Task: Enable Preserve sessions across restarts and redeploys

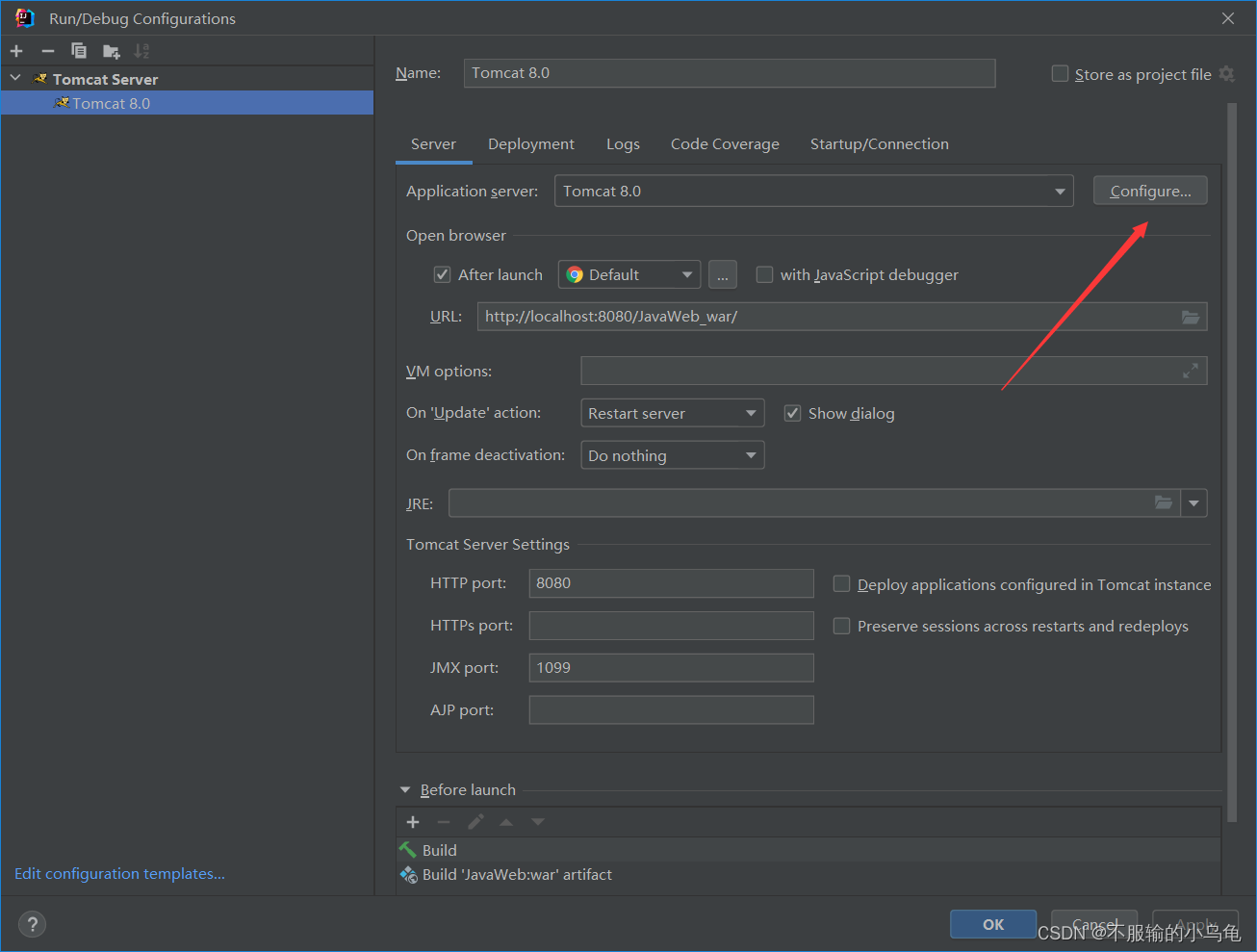Action: coord(841,626)
